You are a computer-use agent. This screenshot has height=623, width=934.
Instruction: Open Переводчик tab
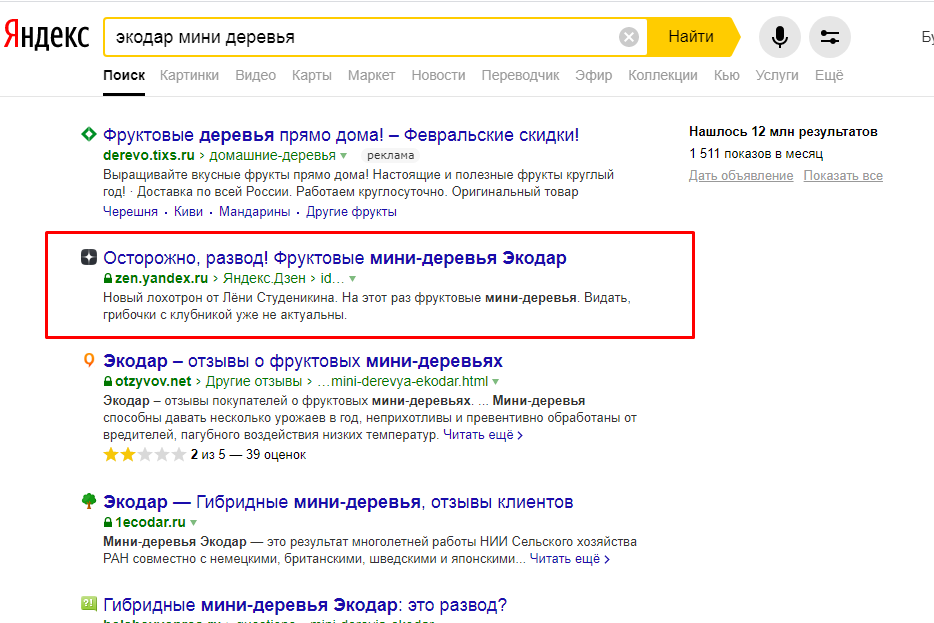coord(520,76)
